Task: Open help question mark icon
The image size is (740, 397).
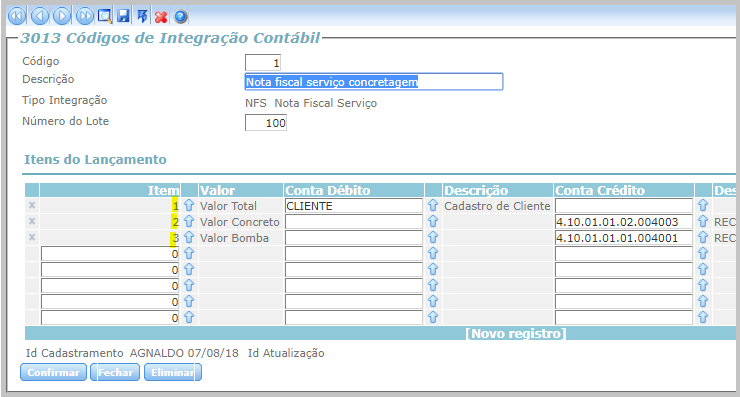Action: tap(180, 17)
